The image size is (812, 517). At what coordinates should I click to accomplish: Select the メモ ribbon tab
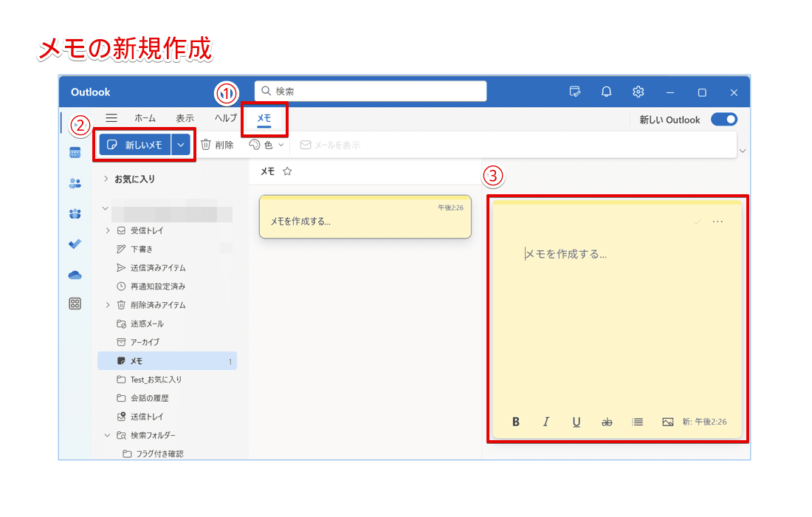tap(264, 119)
